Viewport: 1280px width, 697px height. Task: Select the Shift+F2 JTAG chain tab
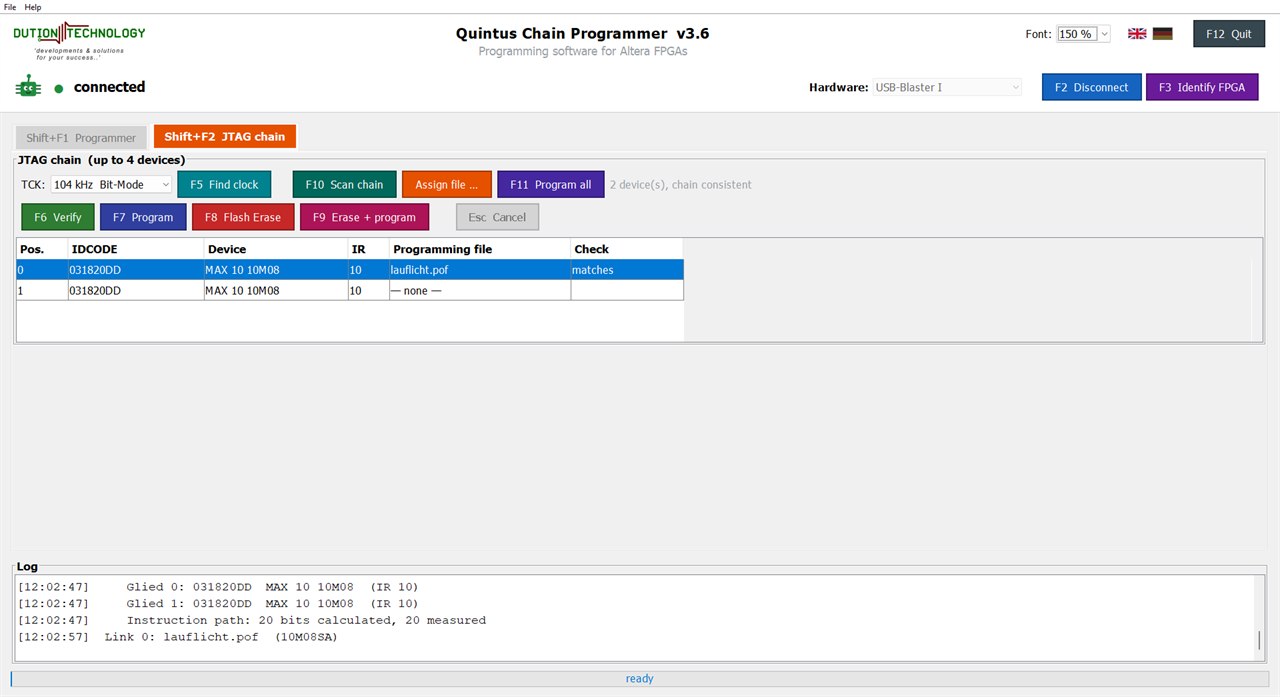pyautogui.click(x=225, y=137)
